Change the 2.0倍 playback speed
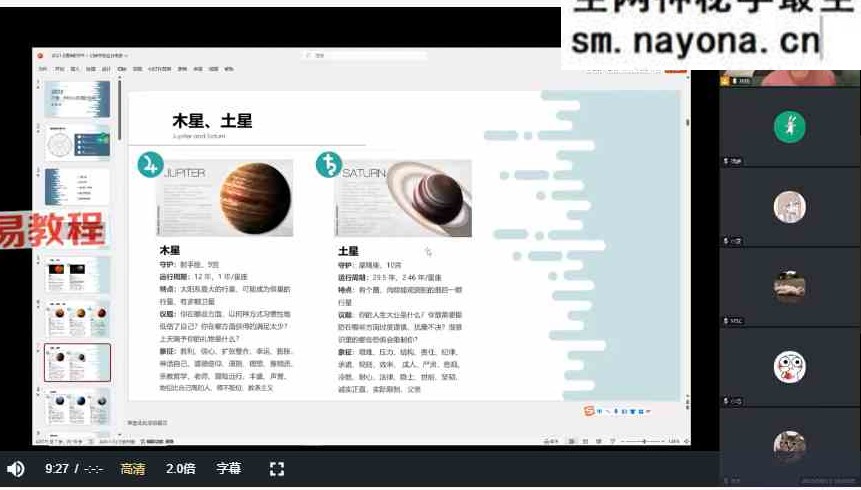This screenshot has width=861, height=490. click(x=181, y=469)
